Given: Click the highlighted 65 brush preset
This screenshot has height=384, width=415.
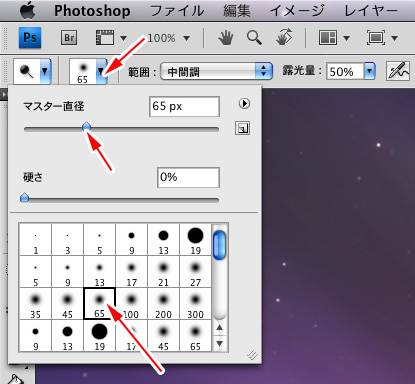Looking at the screenshot, I should [x=99, y=304].
